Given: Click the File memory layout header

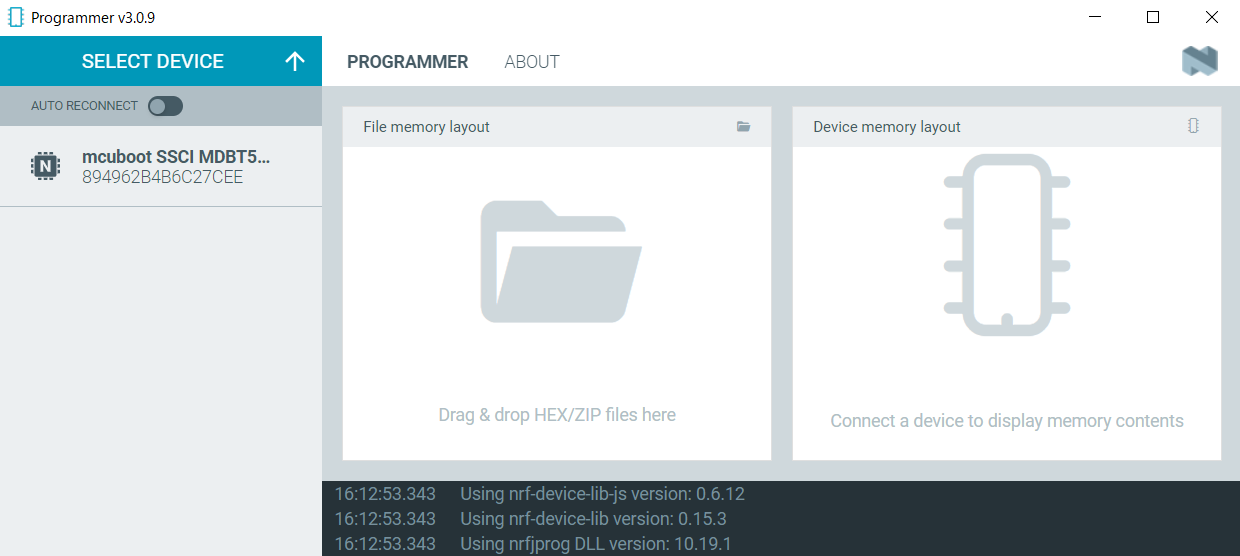Looking at the screenshot, I should (x=427, y=127).
